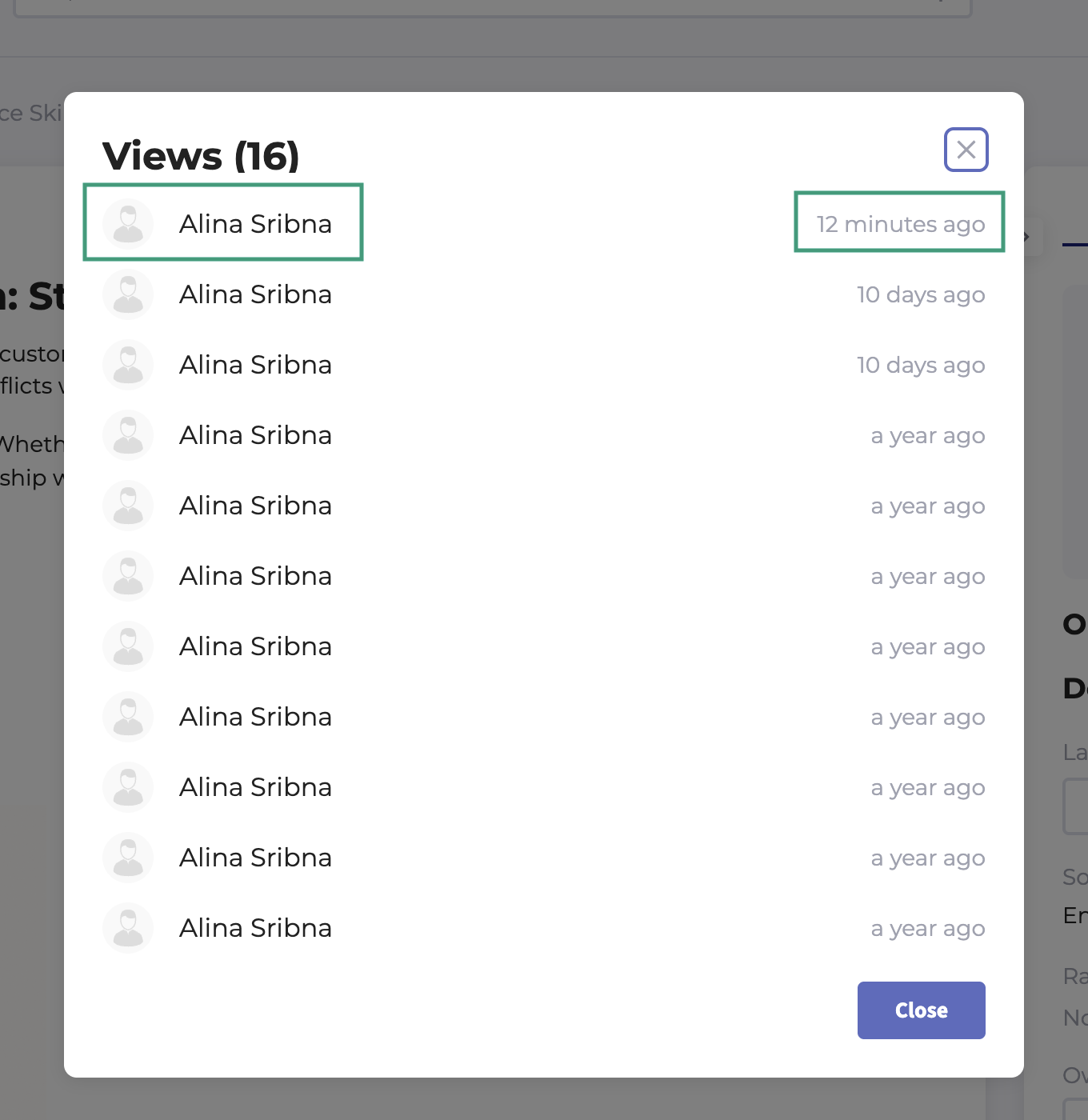The image size is (1088, 1120).
Task: Click the avatar in the second "10 days ago" row
Action: pos(128,365)
